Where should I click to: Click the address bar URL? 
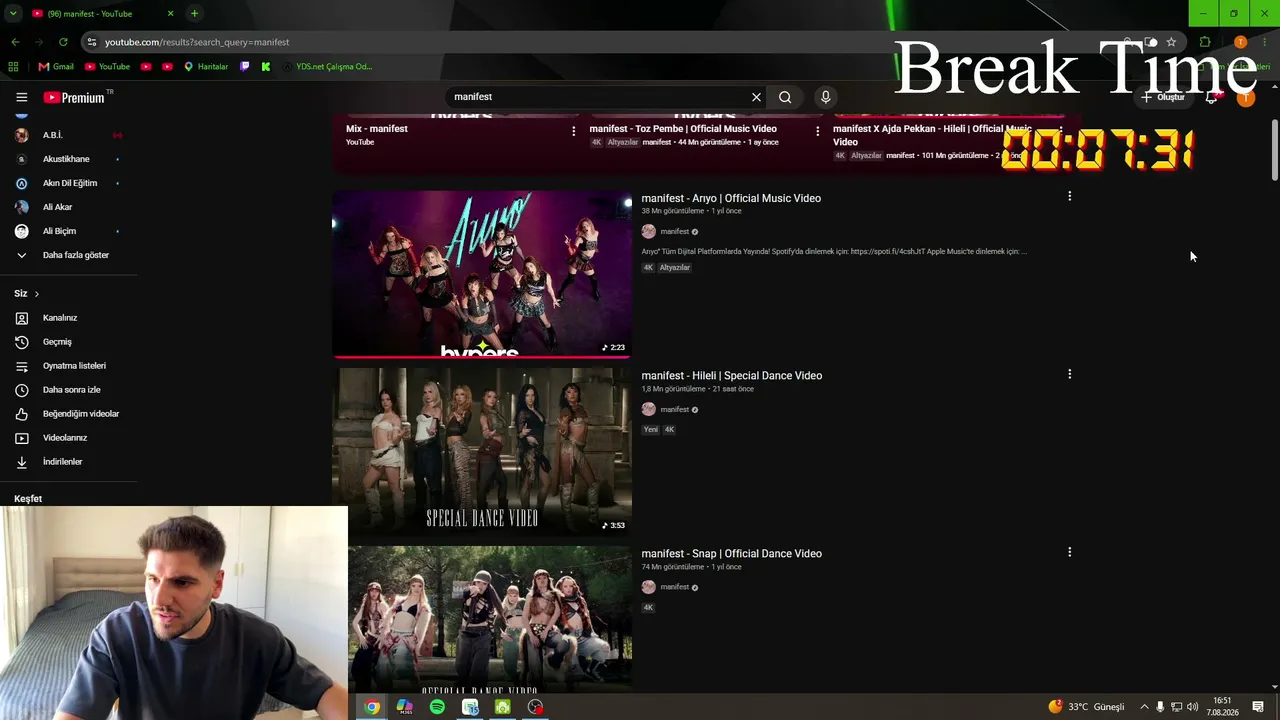coord(197,42)
